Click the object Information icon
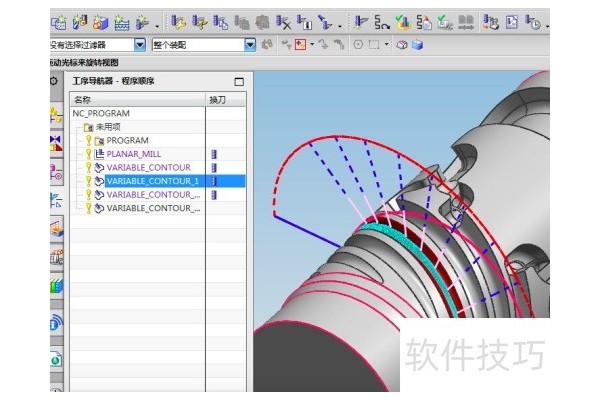This screenshot has height=400, width=600. 304,23
